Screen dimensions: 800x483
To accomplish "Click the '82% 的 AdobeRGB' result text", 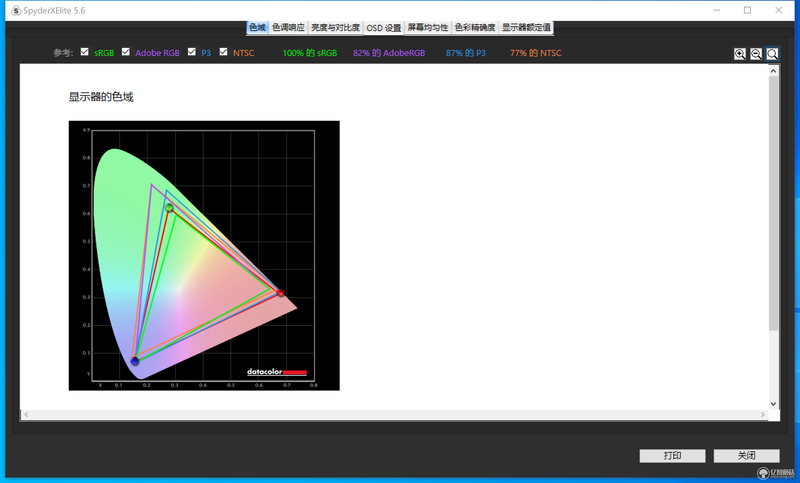I will 389,53.
